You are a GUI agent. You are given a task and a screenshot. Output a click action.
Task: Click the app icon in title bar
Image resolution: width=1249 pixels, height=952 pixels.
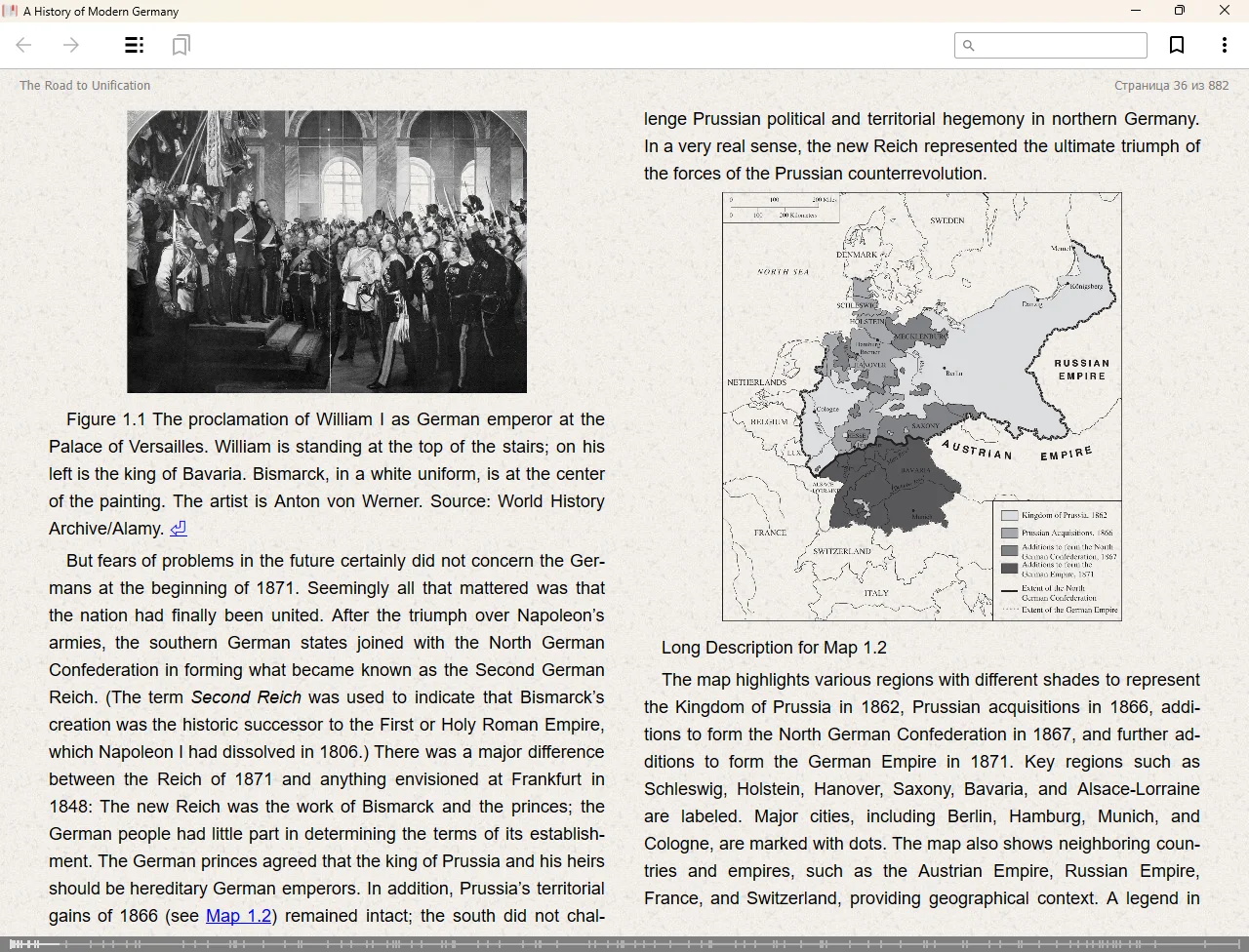11,11
